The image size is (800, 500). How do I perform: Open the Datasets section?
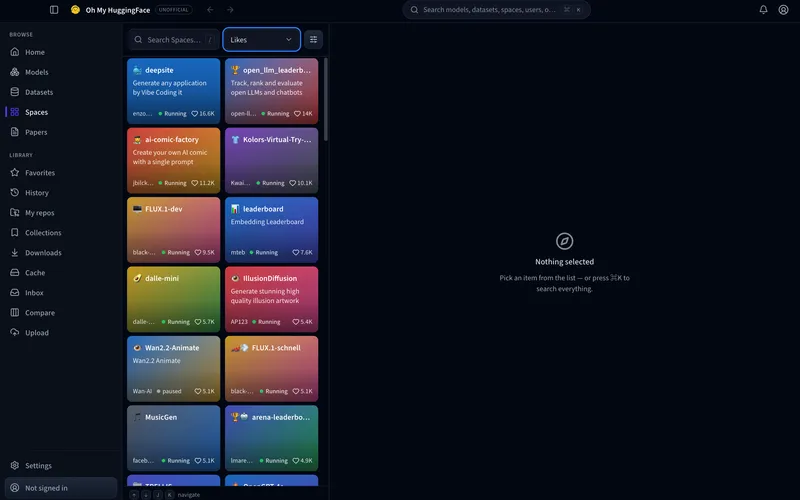coord(39,92)
